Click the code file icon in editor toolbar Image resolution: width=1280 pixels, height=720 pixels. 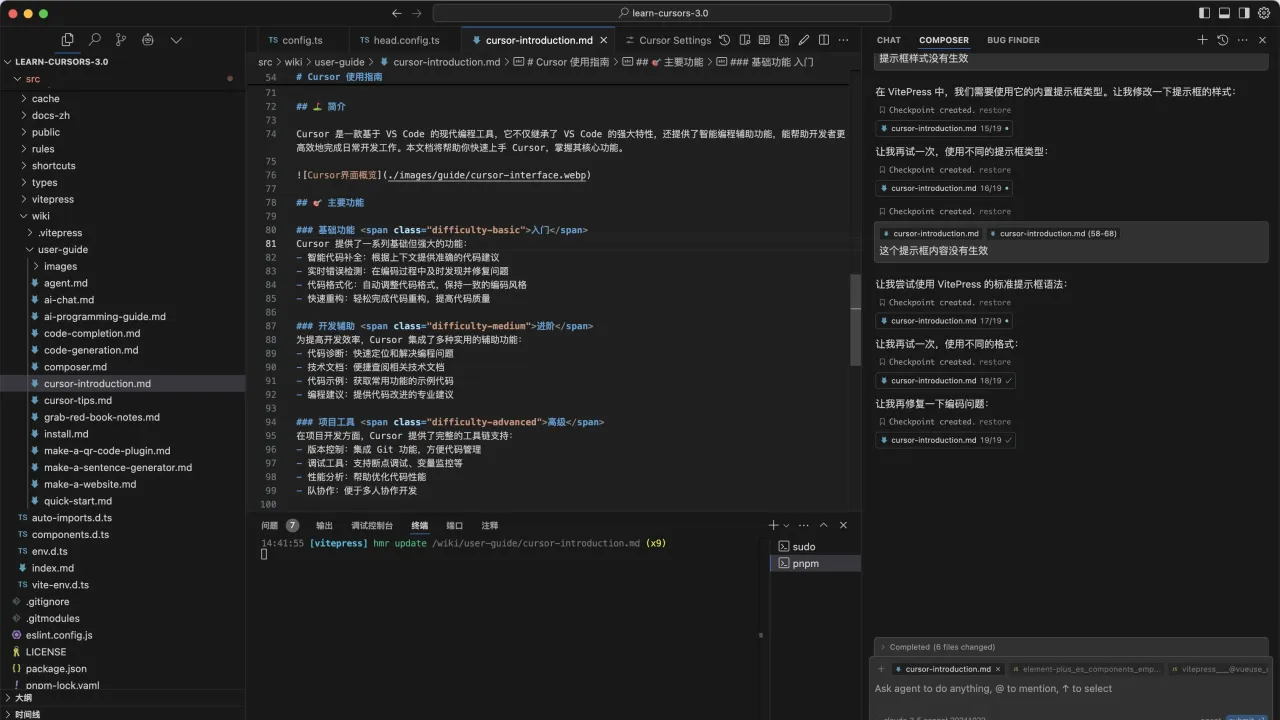784,40
